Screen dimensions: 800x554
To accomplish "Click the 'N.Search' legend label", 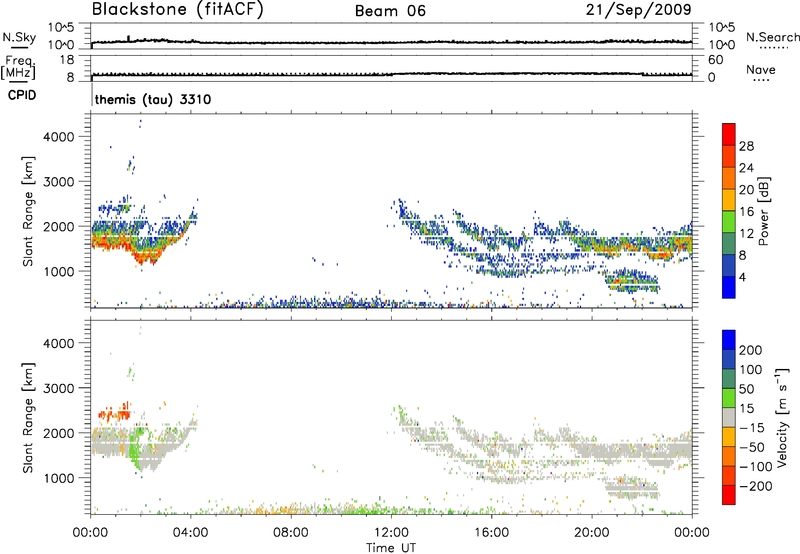I will (x=772, y=37).
